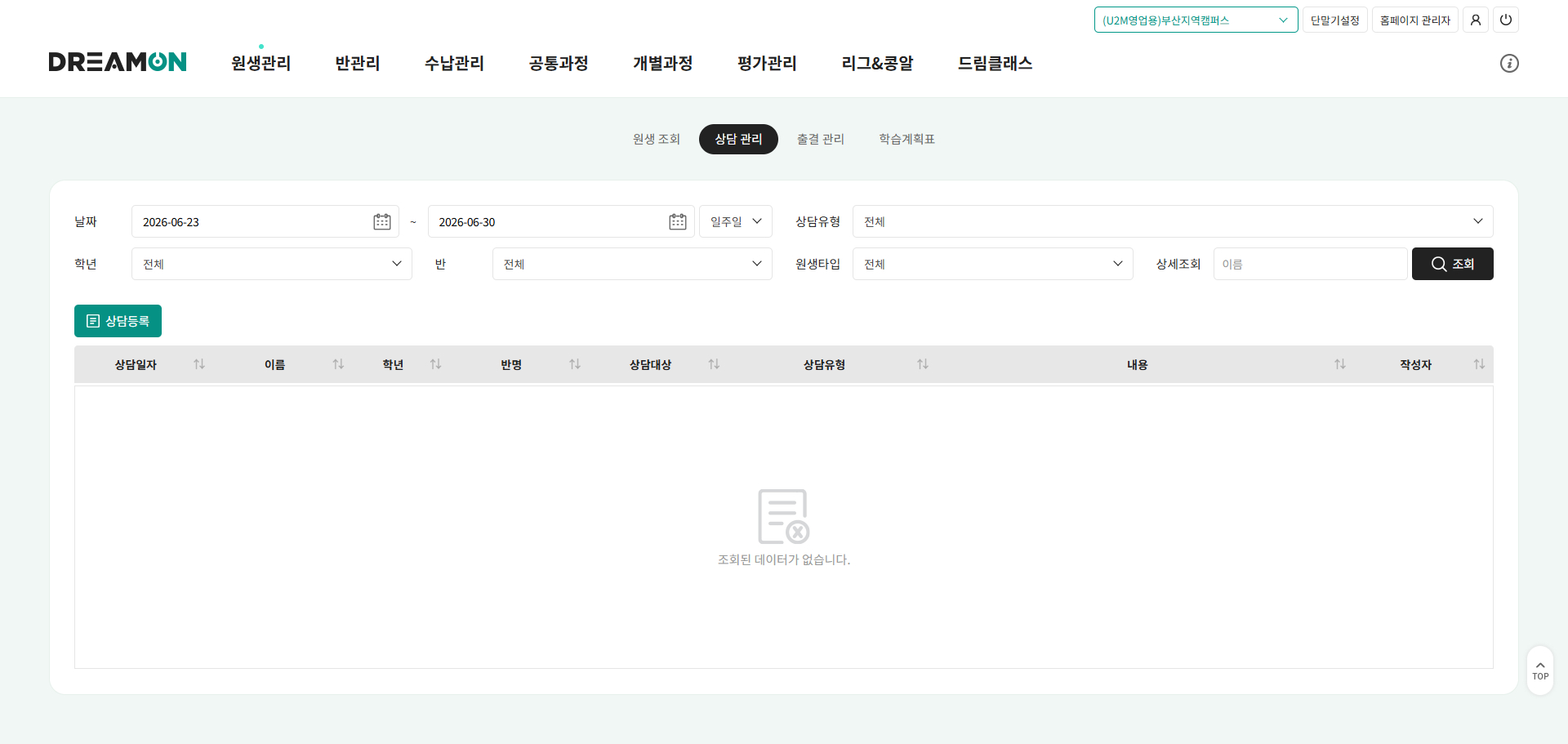
Task: Open the 일주일 period dropdown
Action: pos(735,221)
